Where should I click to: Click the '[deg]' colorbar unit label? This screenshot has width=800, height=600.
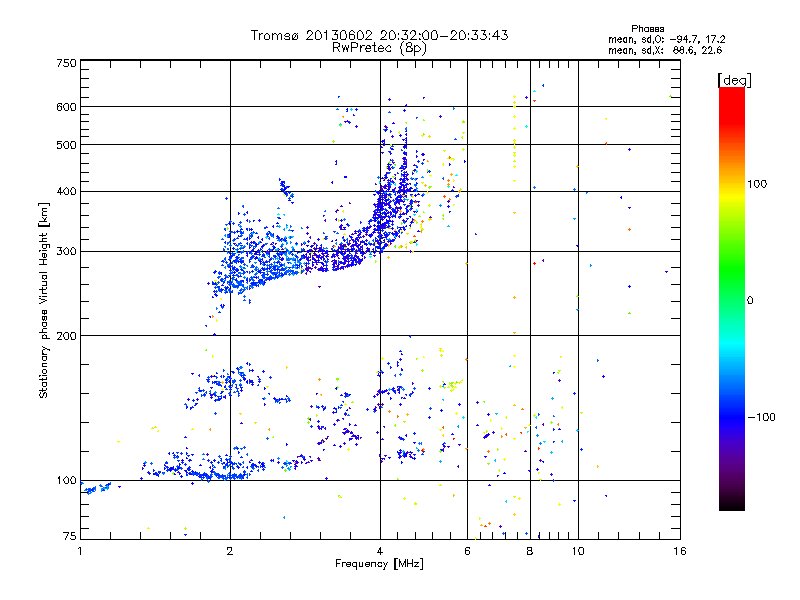coord(734,80)
